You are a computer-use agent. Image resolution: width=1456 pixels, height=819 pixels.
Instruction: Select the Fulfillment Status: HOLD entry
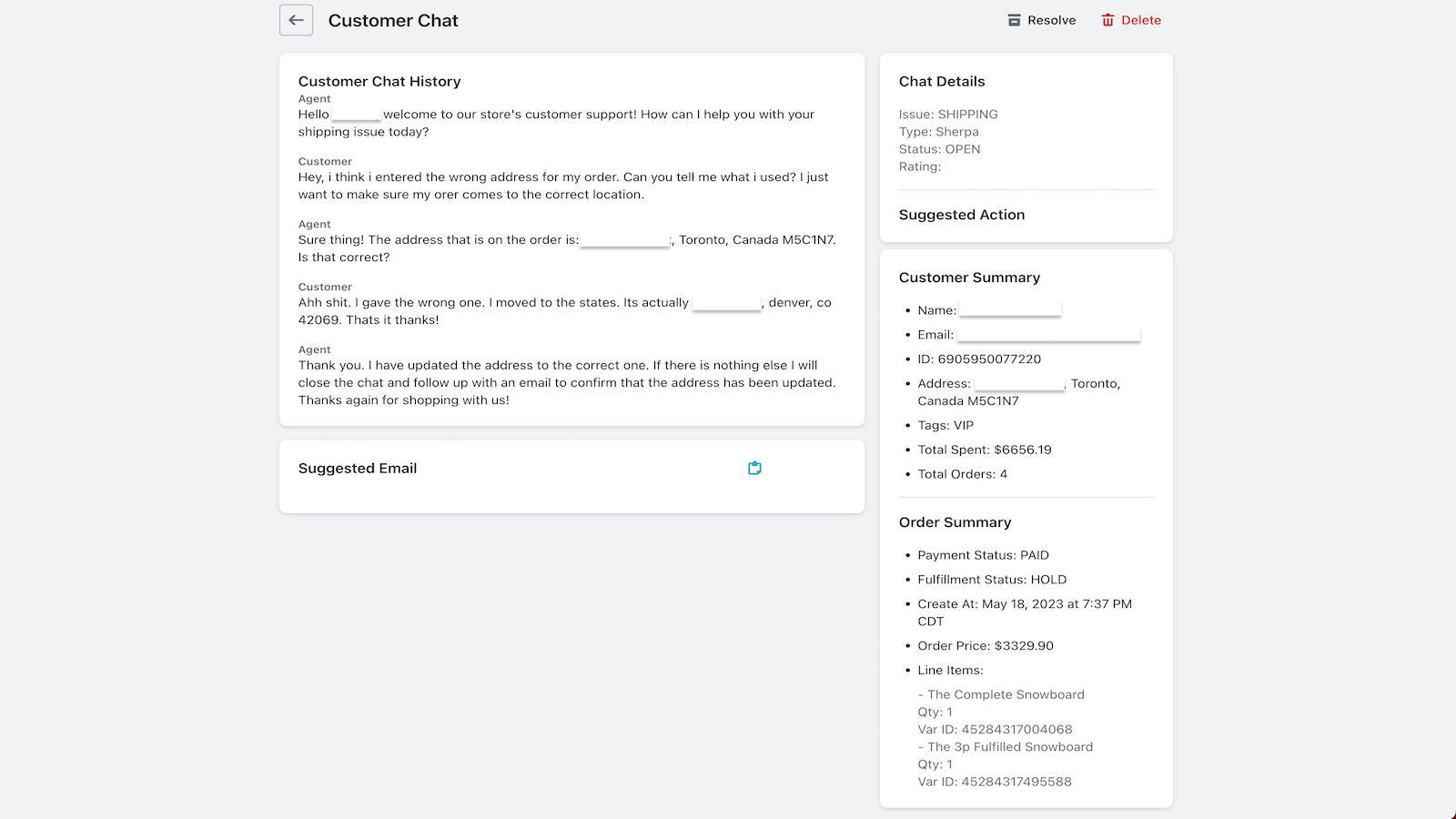992,580
